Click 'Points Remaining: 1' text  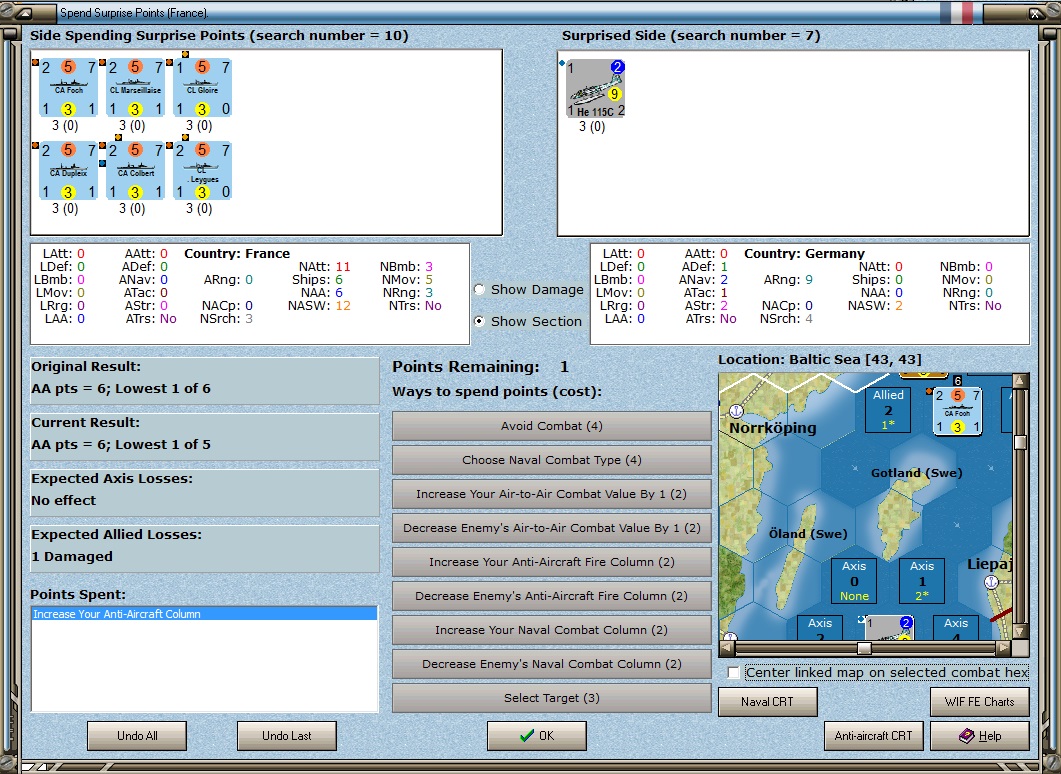click(x=480, y=367)
